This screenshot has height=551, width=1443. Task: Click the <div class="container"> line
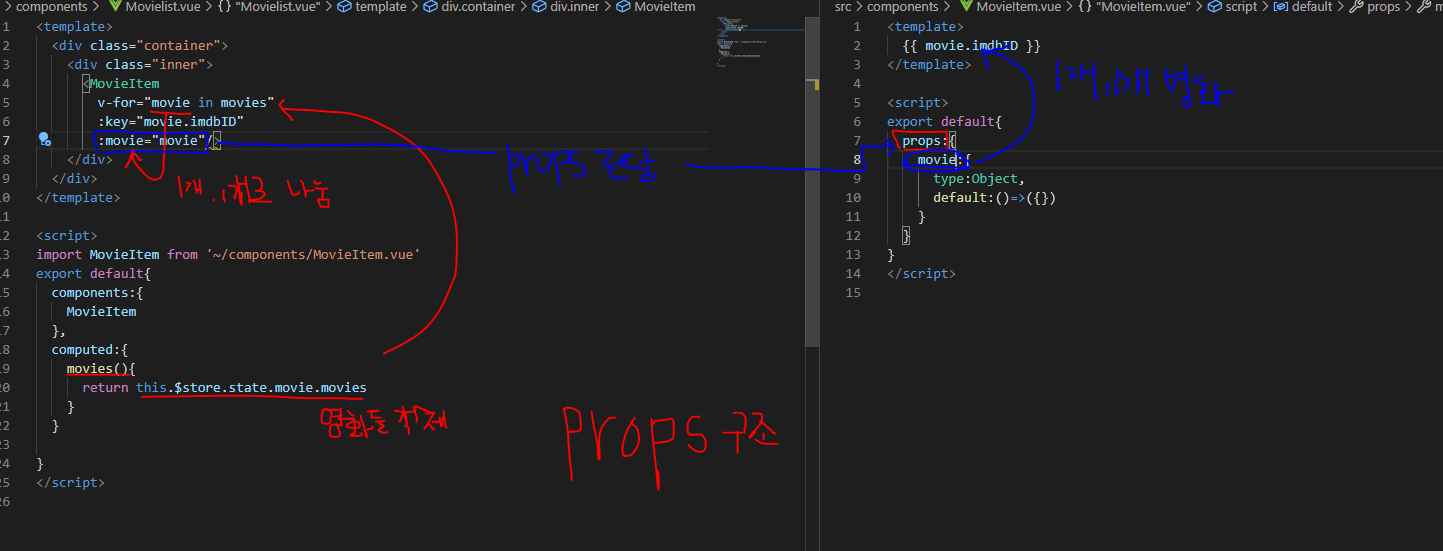pyautogui.click(x=140, y=45)
